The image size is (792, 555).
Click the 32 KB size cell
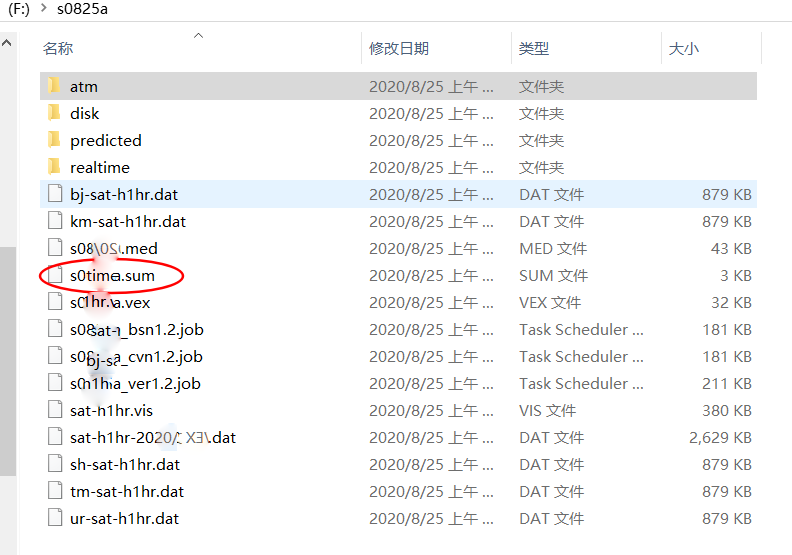point(731,302)
